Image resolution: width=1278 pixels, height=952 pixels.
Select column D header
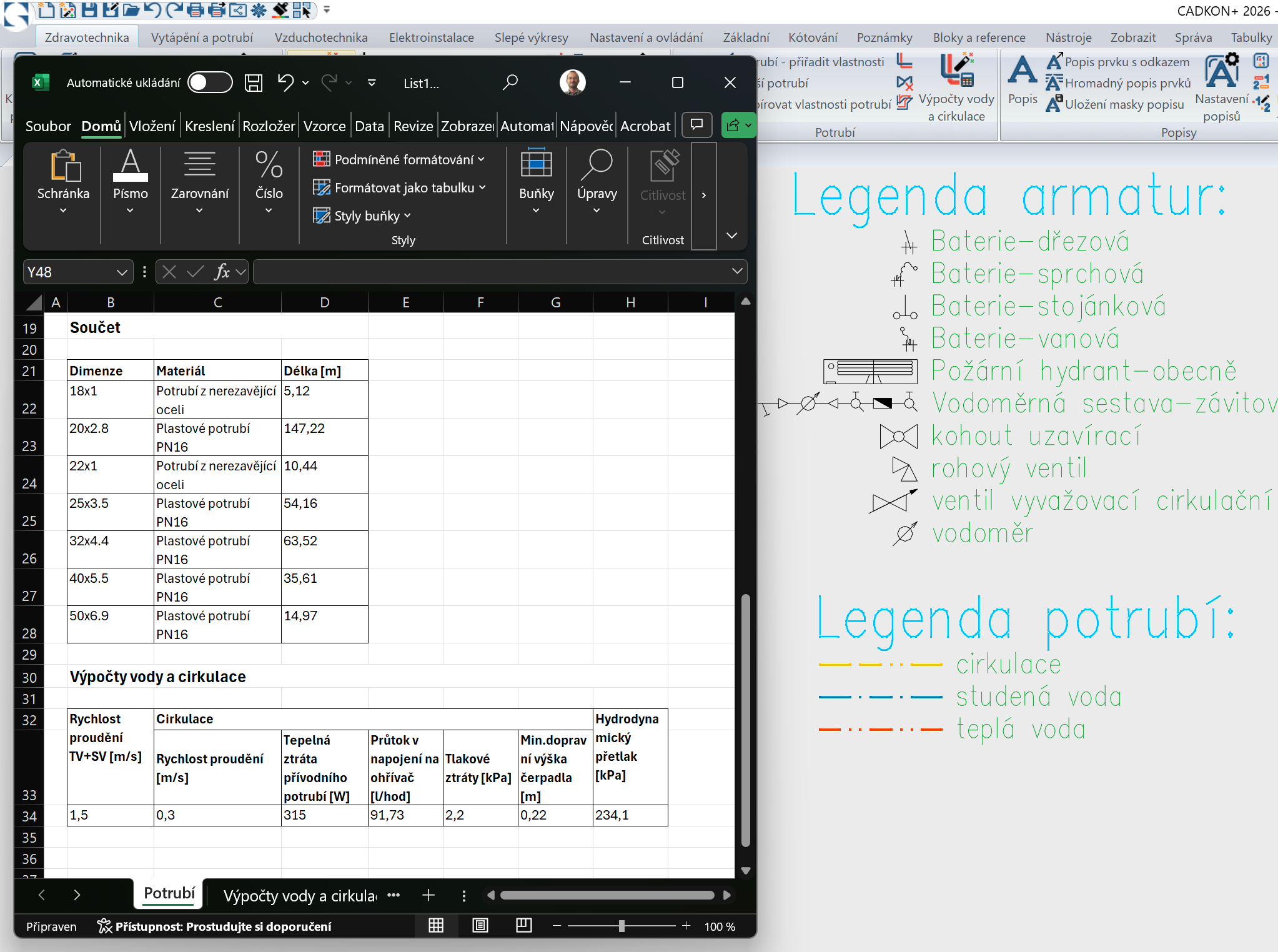pos(325,302)
